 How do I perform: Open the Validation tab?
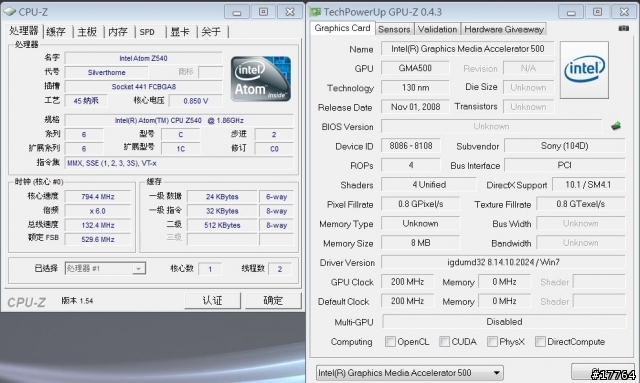(x=437, y=29)
